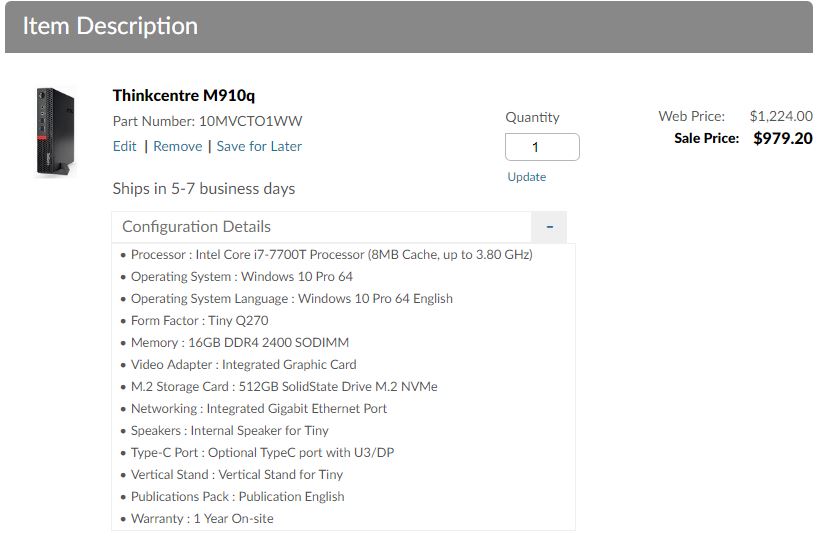Click the Item Description header bar

pos(409,27)
